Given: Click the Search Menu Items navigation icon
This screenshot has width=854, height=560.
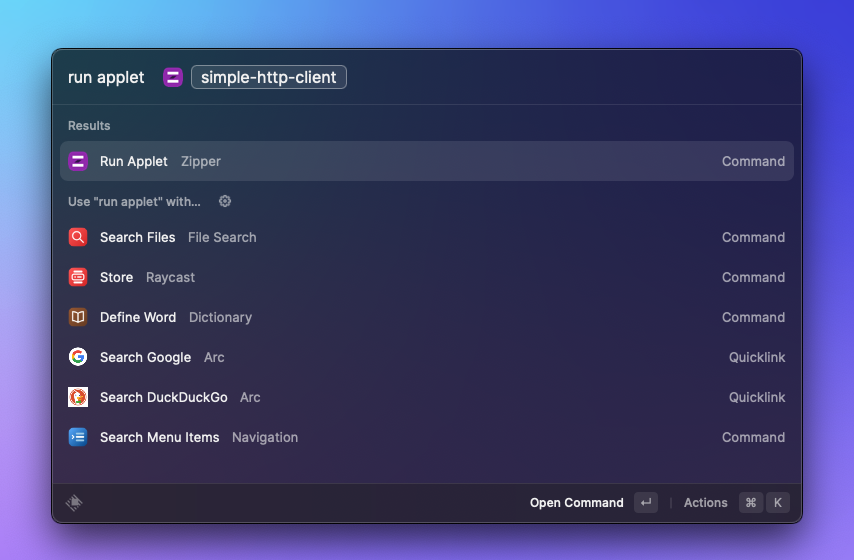Looking at the screenshot, I should 78,437.
